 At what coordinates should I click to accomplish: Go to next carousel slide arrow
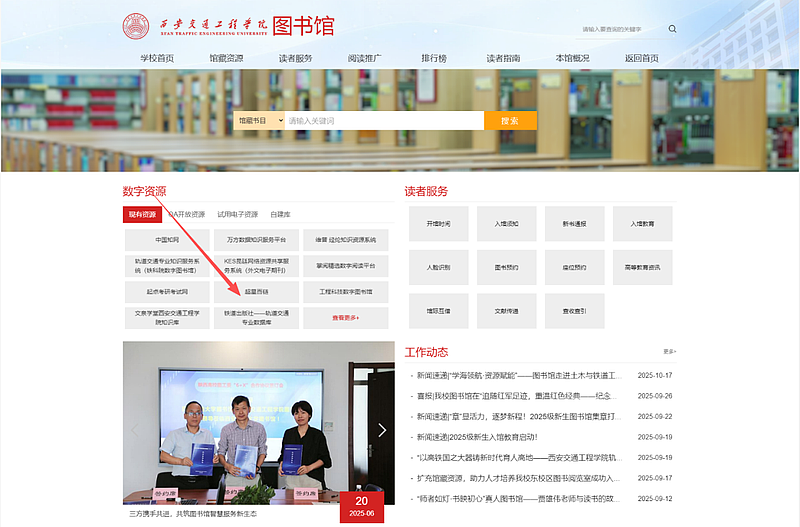tap(381, 430)
